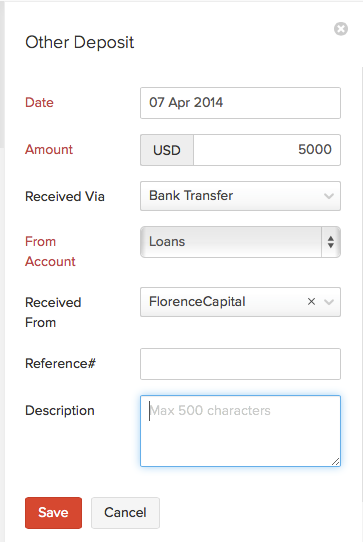This screenshot has width=363, height=542.
Task: Click the Other Deposit title
Action: pyautogui.click(x=80, y=42)
